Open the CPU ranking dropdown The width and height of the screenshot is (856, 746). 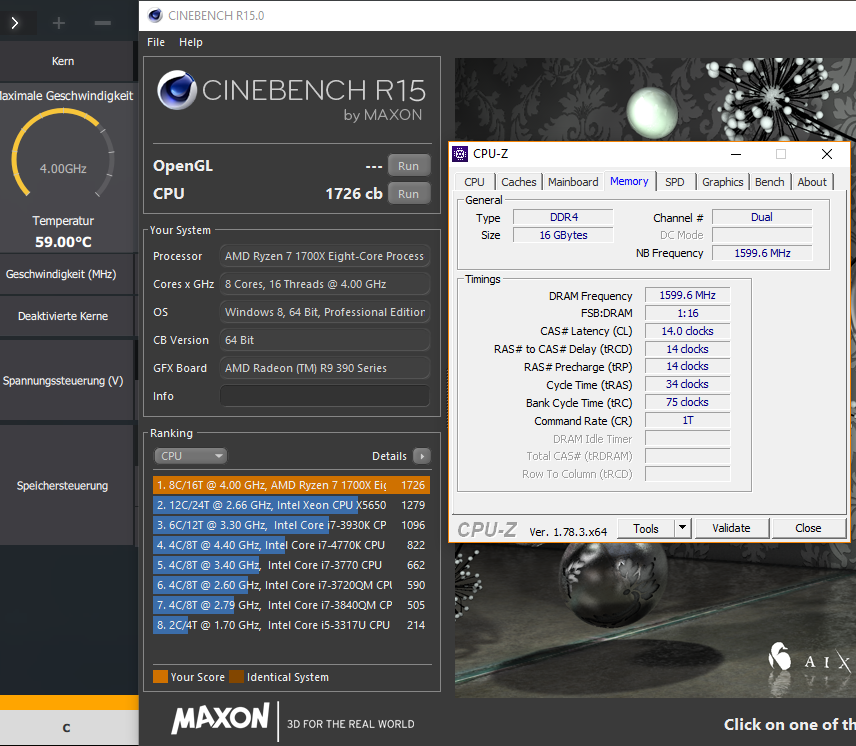[191, 456]
